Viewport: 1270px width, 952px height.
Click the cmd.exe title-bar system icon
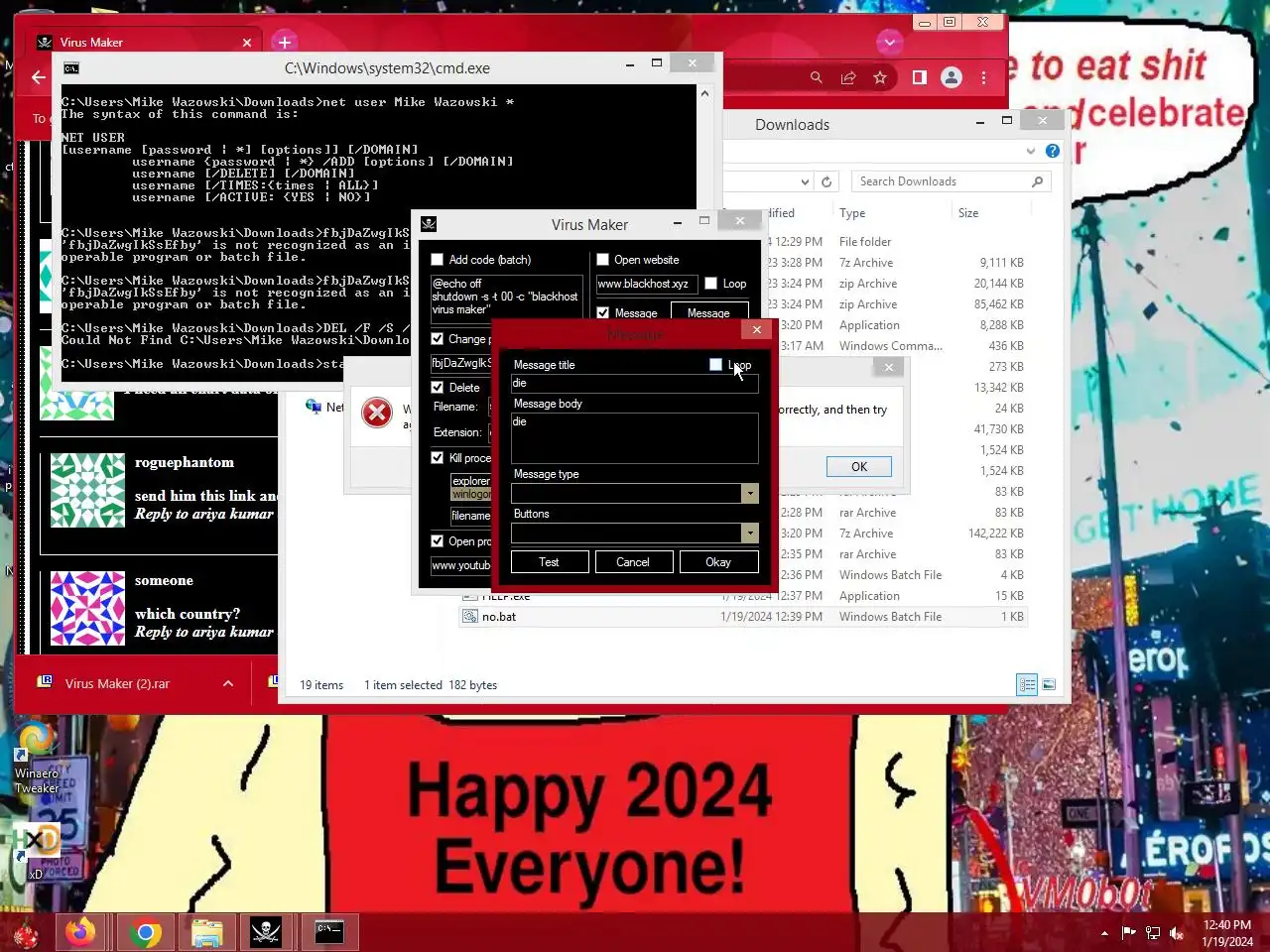click(x=71, y=68)
